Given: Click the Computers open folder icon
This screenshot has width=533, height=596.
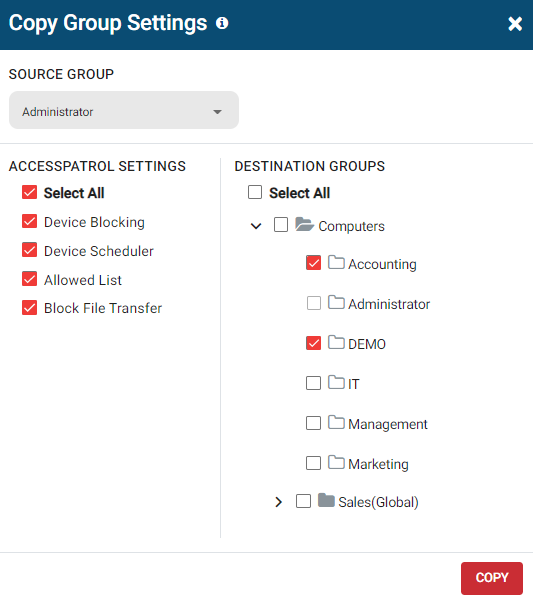Looking at the screenshot, I should (305, 224).
